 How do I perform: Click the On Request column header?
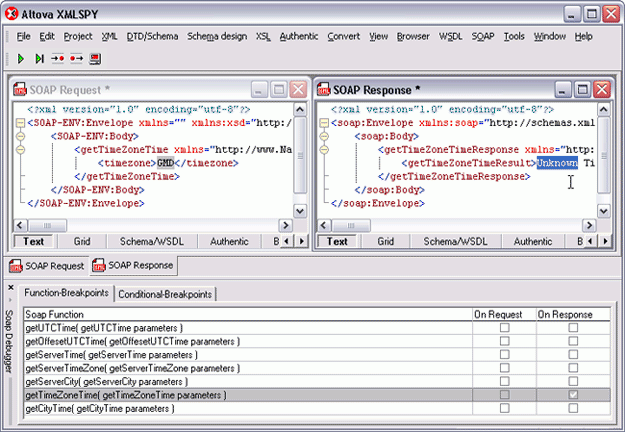pyautogui.click(x=504, y=314)
